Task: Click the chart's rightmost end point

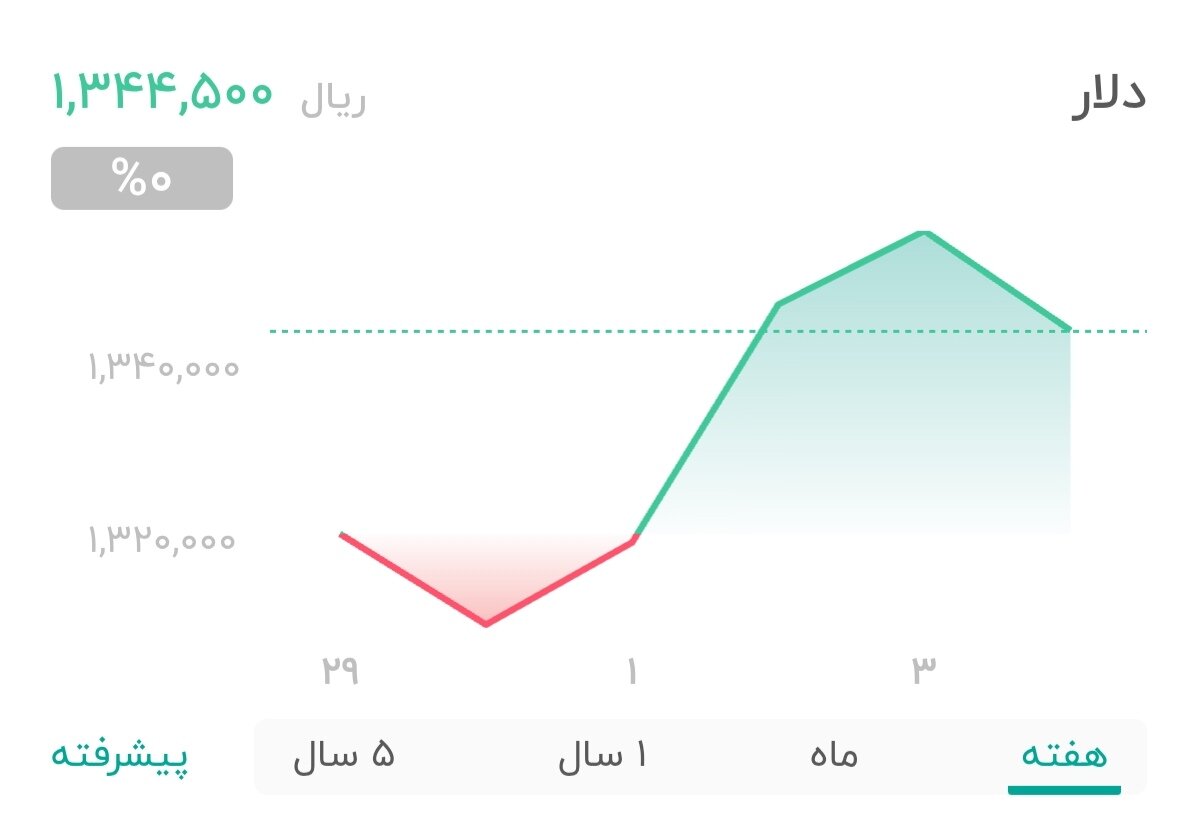Action: point(1068,327)
